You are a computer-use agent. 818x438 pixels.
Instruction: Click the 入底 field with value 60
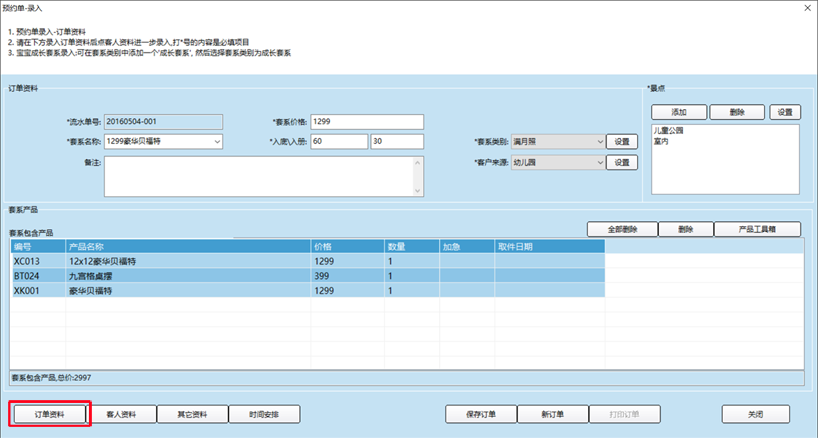point(339,141)
